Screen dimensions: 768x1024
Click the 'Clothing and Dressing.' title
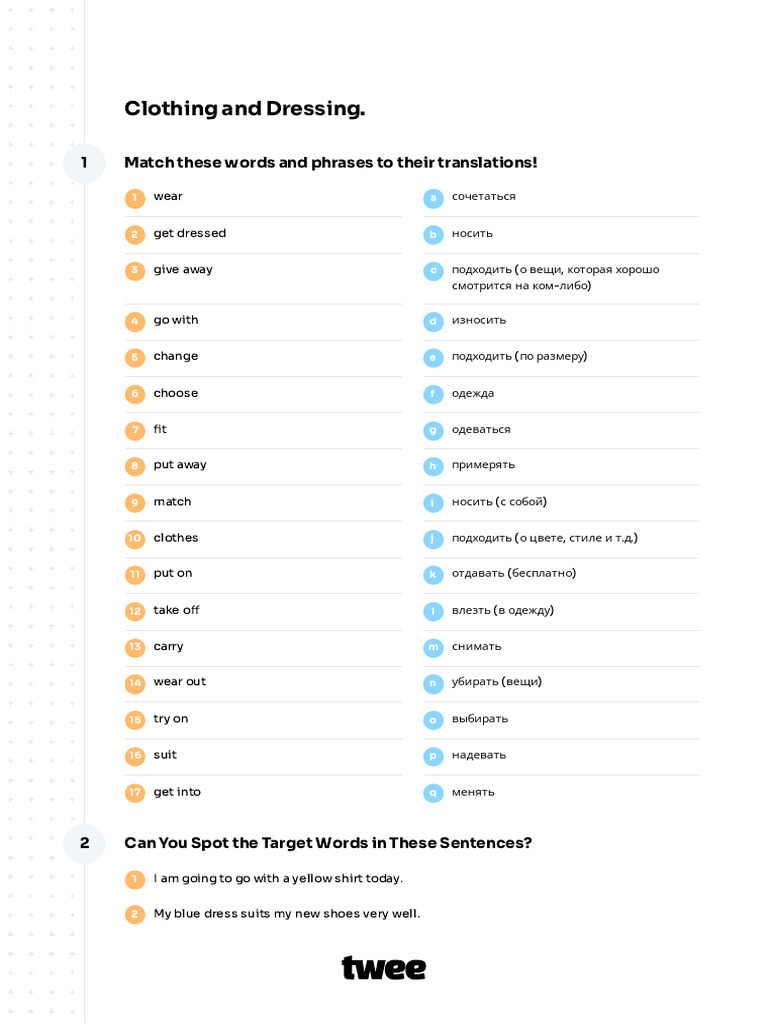[245, 108]
